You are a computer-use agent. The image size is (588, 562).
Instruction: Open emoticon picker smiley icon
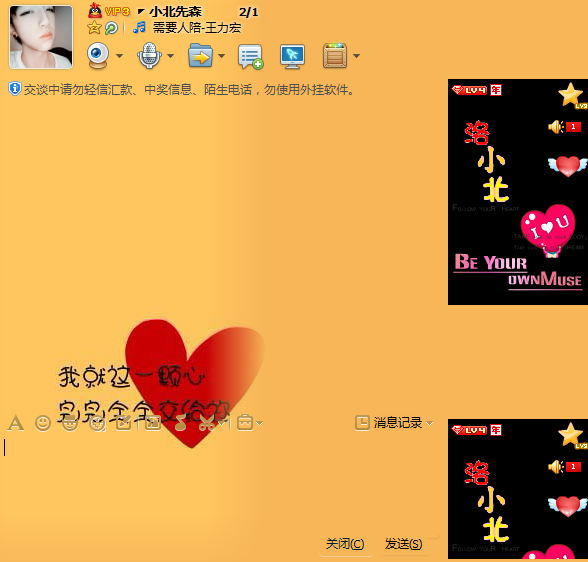pyautogui.click(x=43, y=423)
